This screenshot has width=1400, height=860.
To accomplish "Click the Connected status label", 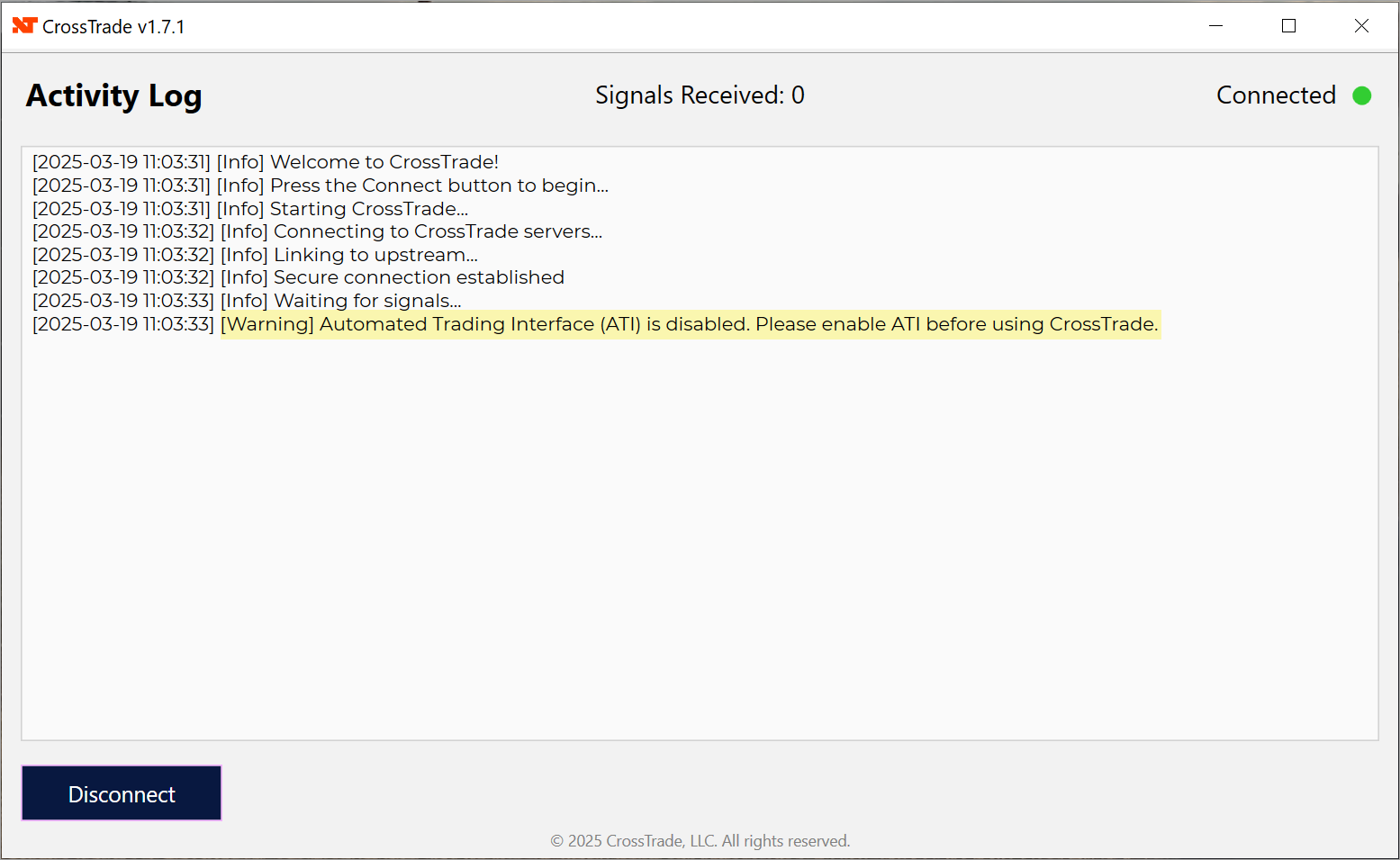I will 1276,95.
